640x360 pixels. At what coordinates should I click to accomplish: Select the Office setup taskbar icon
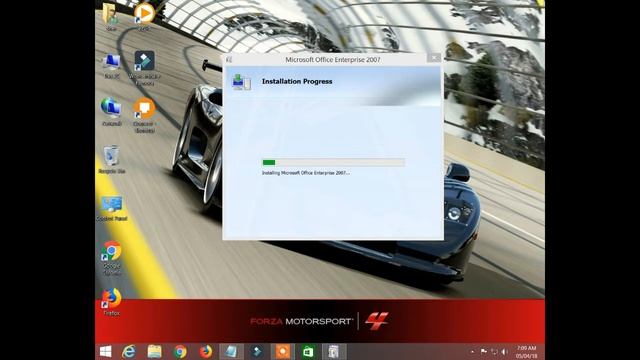coord(333,351)
